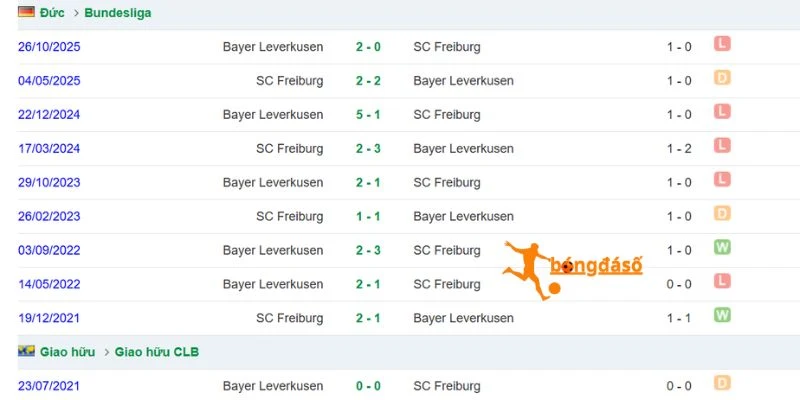This screenshot has width=800, height=400.
Task: Click the L result badge for 14/05/2022
Action: pos(722,281)
